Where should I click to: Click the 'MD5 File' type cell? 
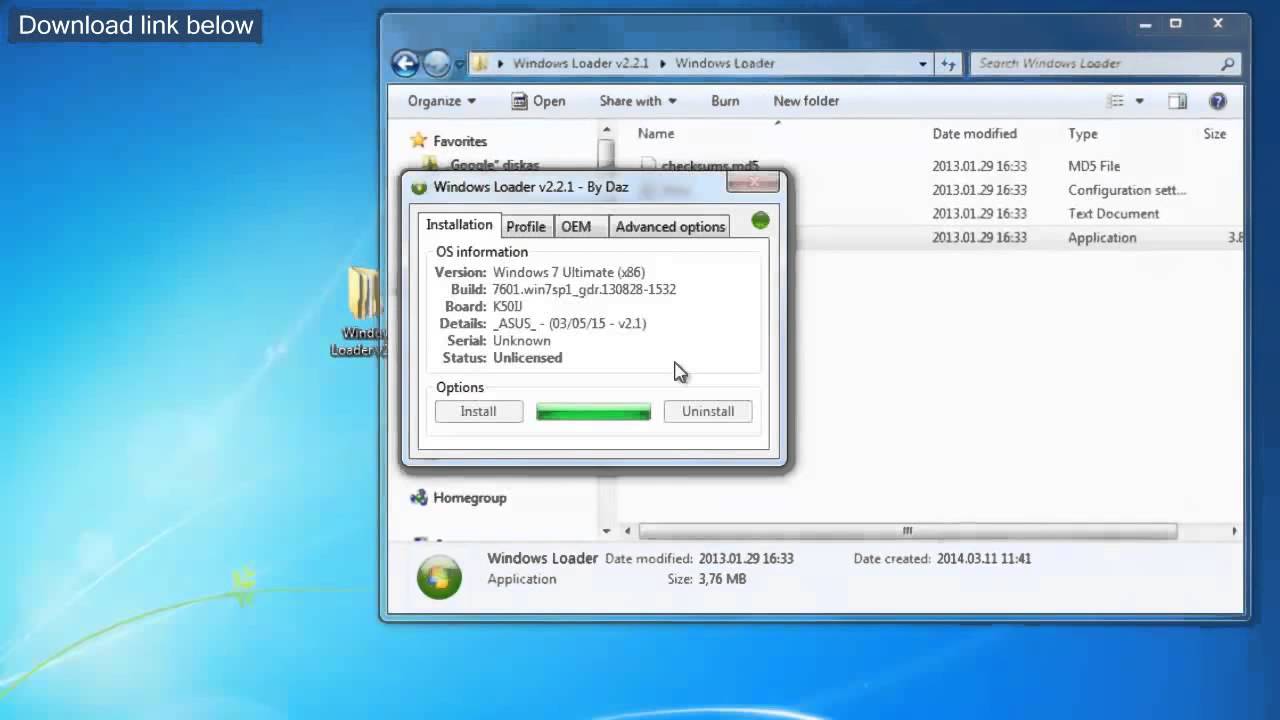click(x=1094, y=166)
